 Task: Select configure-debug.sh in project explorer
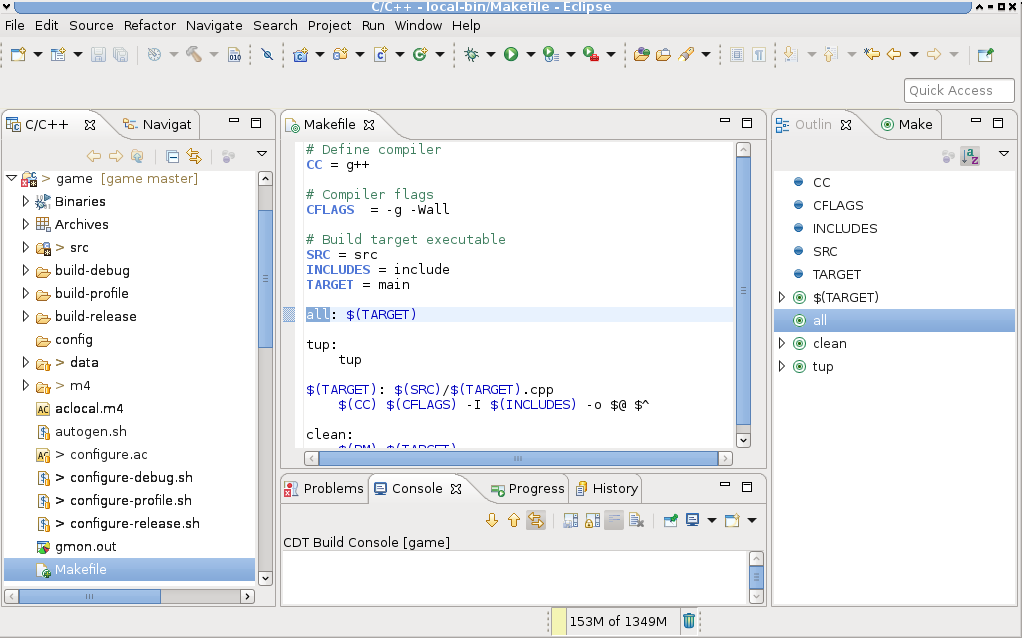[x=131, y=477]
